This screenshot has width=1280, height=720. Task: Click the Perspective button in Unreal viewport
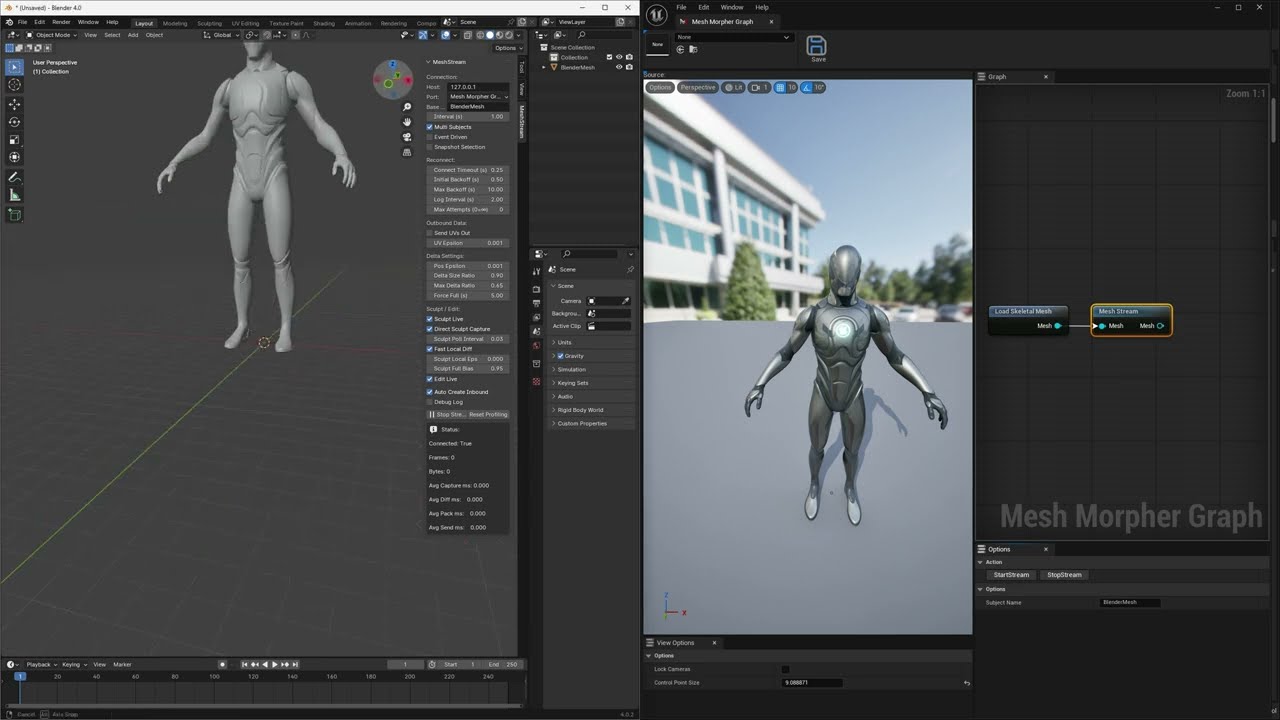(698, 87)
